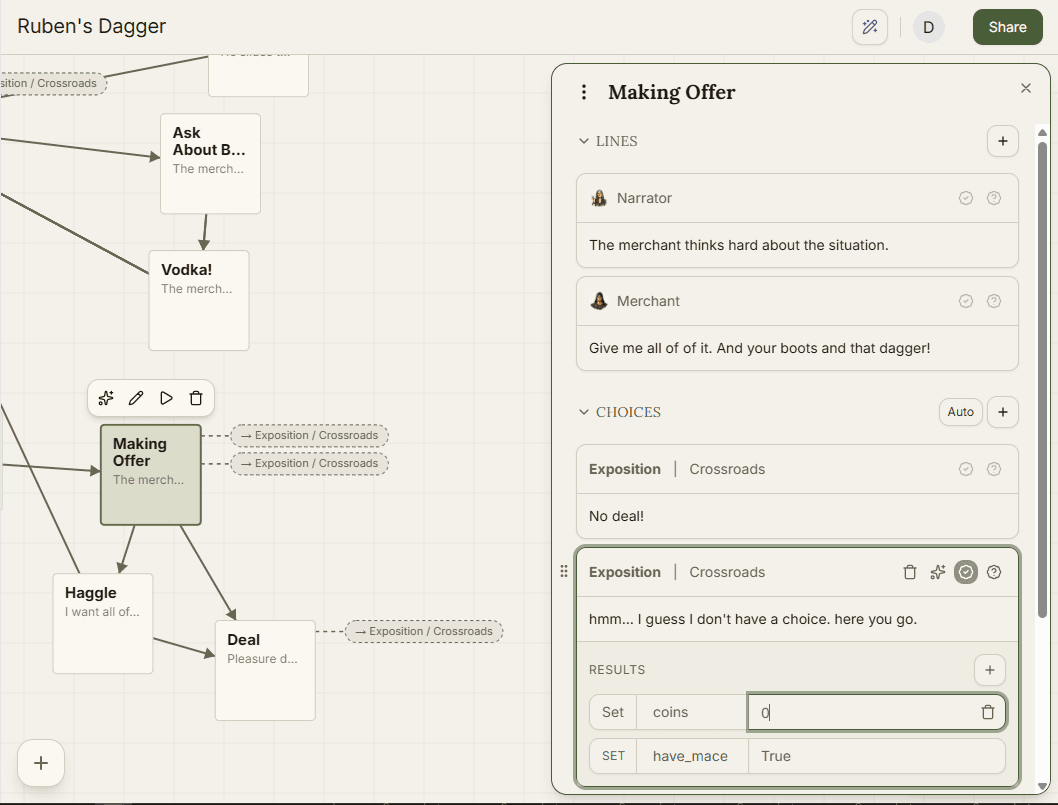Click sparkle AI icon on selected choice
The image size is (1058, 805).
(937, 572)
